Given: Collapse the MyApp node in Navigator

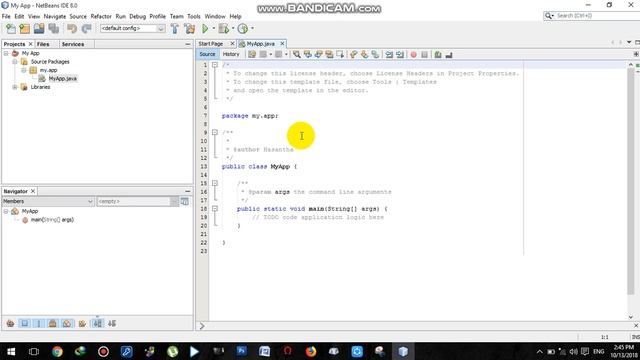Looking at the screenshot, I should (6, 211).
